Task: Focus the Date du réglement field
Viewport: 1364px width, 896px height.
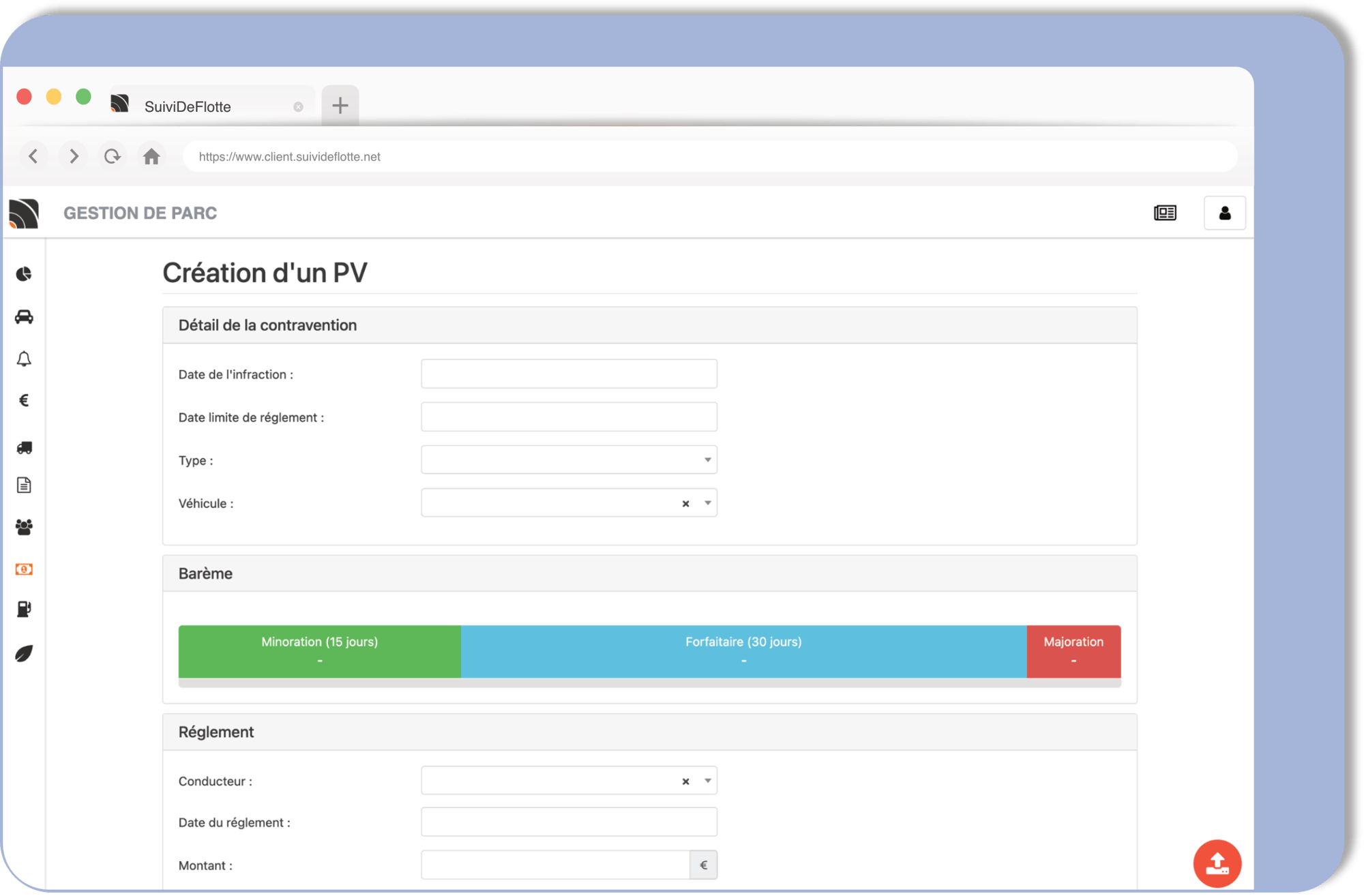Action: pyautogui.click(x=569, y=822)
